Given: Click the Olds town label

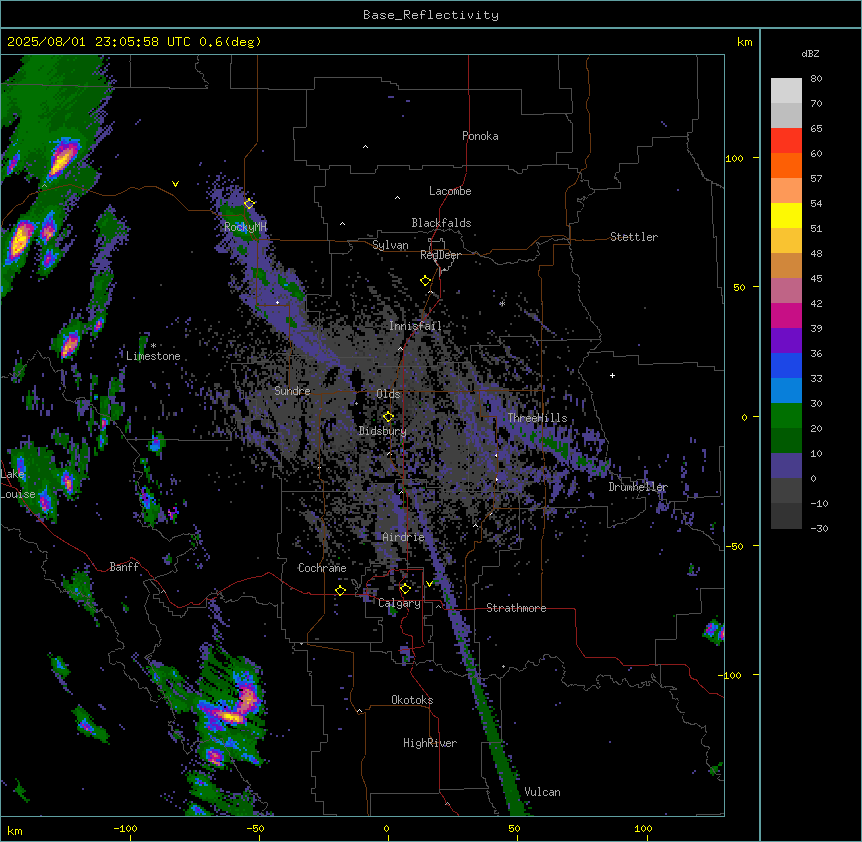Looking at the screenshot, I should point(388,394).
